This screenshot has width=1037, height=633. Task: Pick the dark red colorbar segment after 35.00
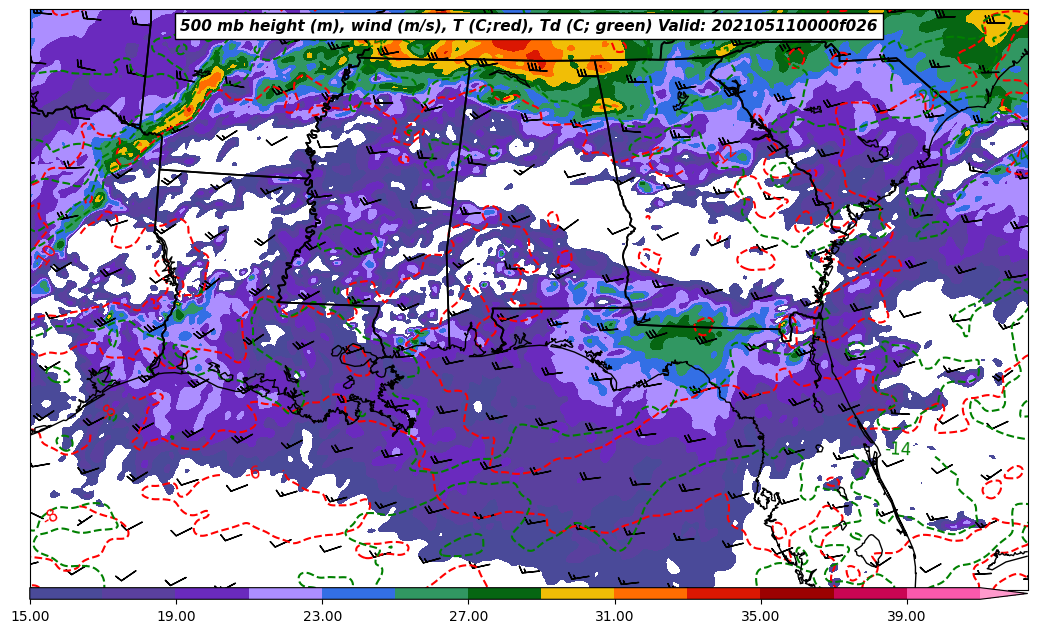click(796, 593)
